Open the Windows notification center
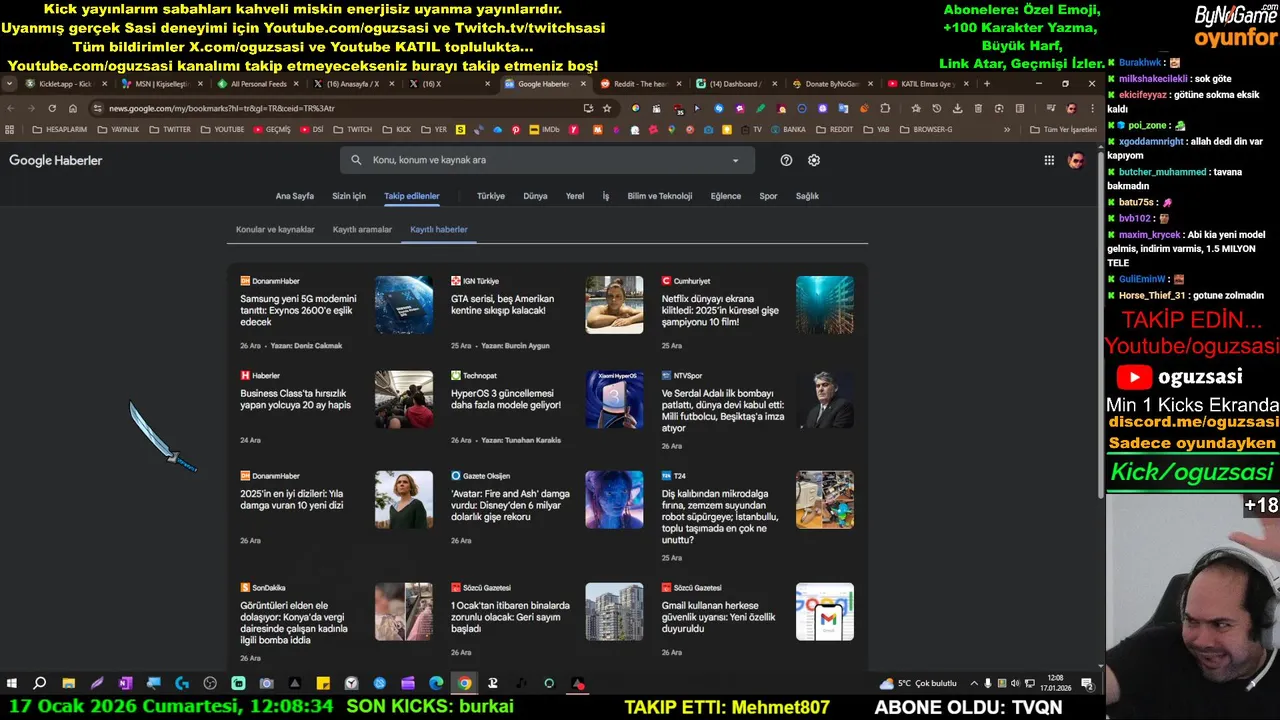Screen dimensions: 1280x720 pos(1086,683)
